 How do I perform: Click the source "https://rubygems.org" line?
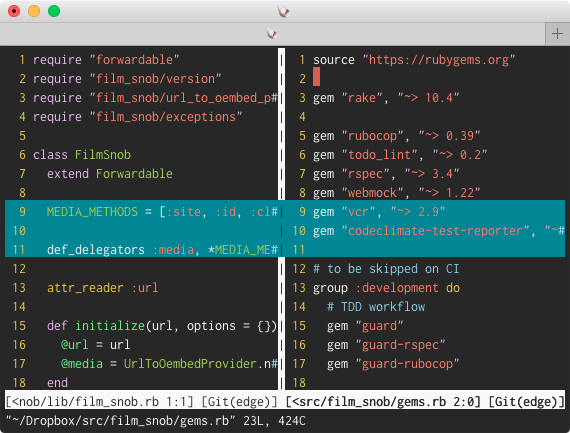[x=414, y=60]
